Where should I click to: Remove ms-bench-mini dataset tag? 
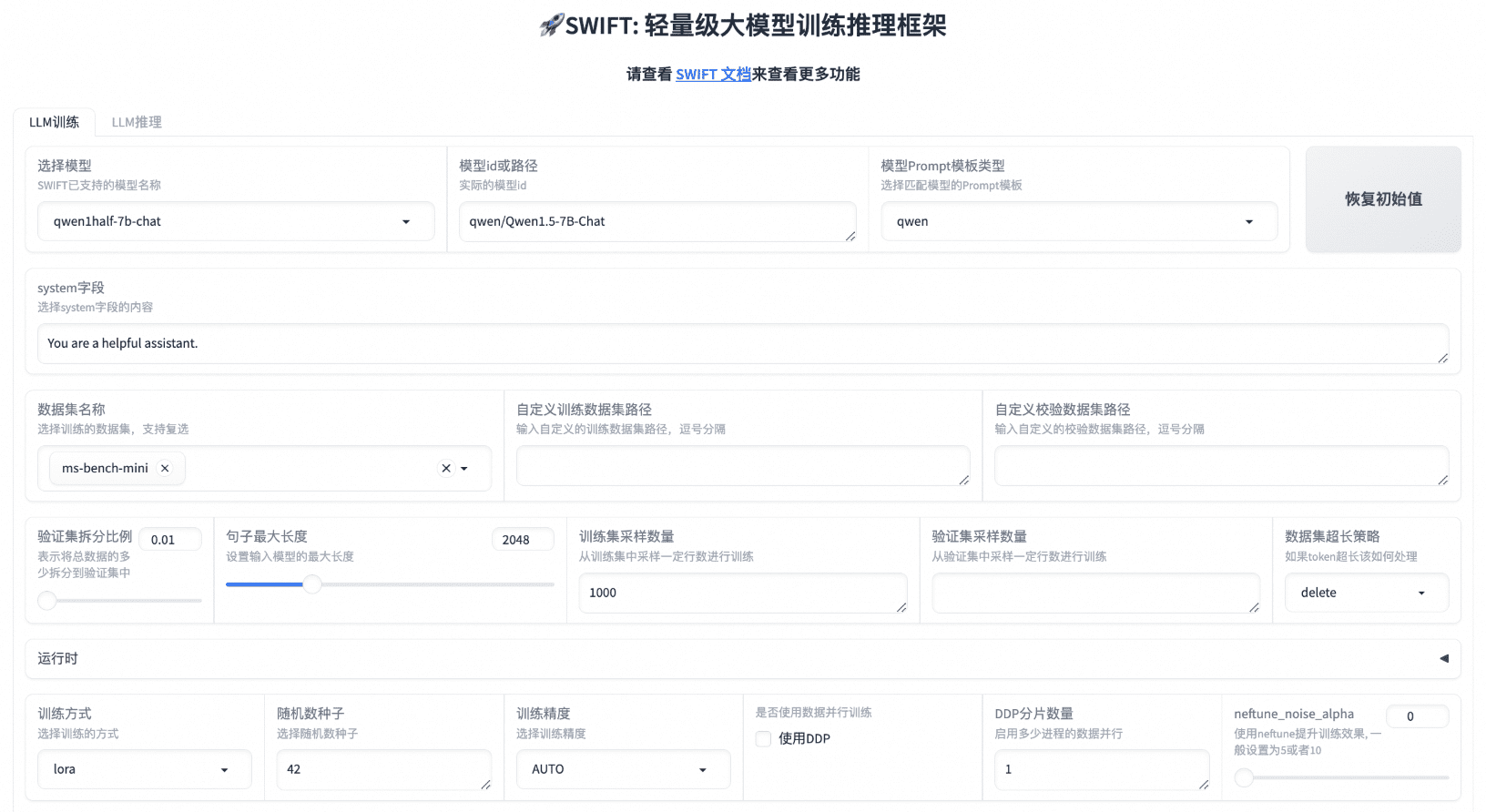tap(165, 468)
